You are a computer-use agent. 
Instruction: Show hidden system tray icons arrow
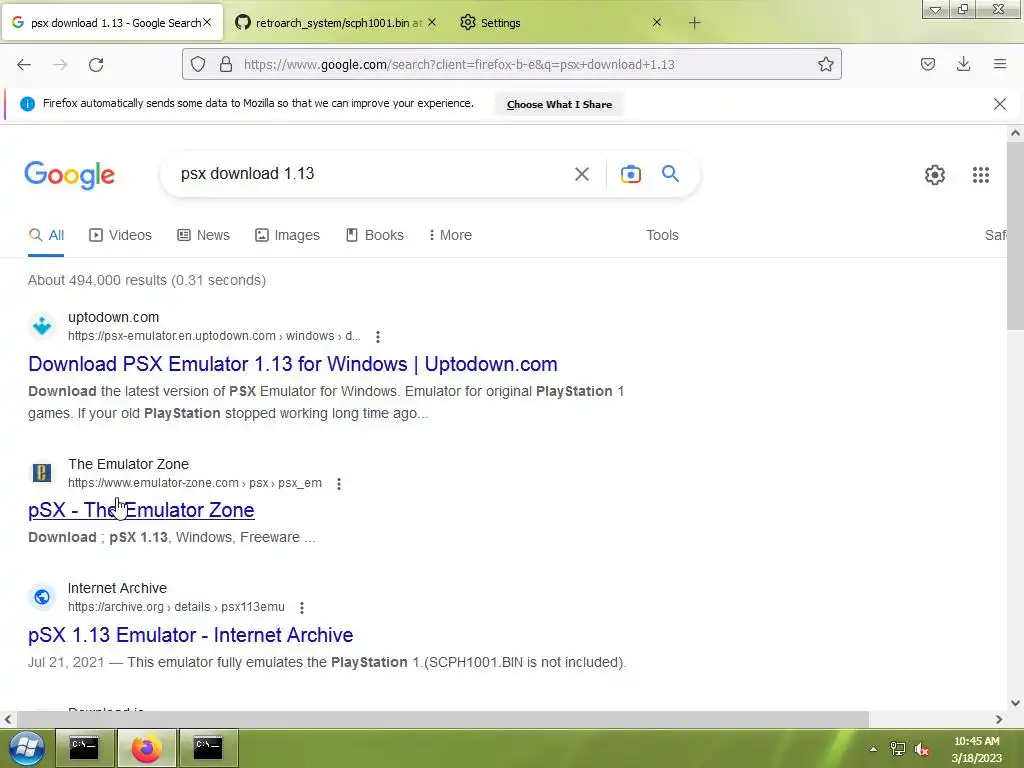873,749
